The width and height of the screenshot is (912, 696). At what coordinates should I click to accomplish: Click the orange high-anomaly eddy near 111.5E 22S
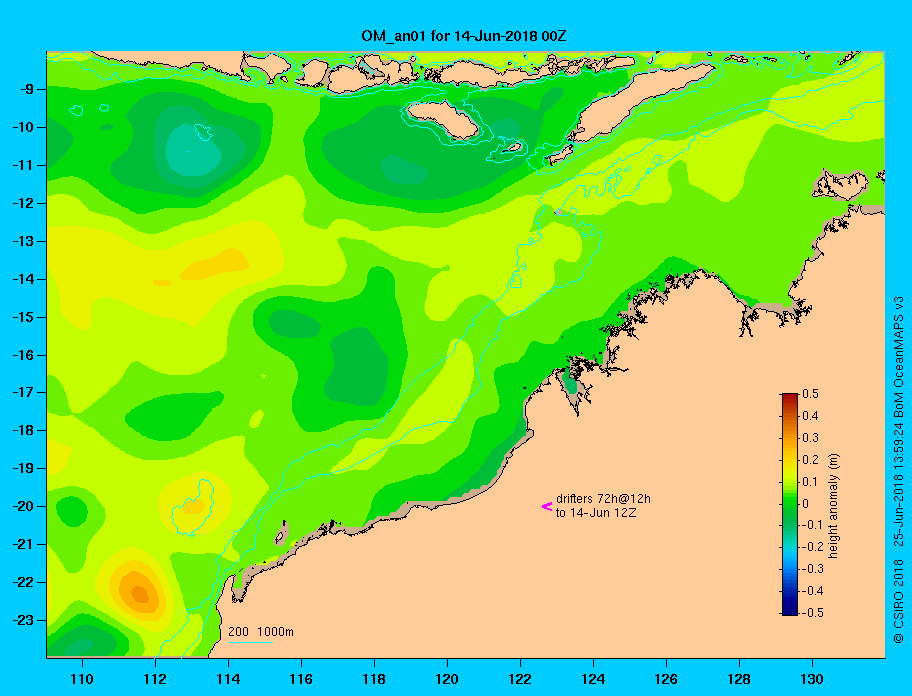(139, 593)
